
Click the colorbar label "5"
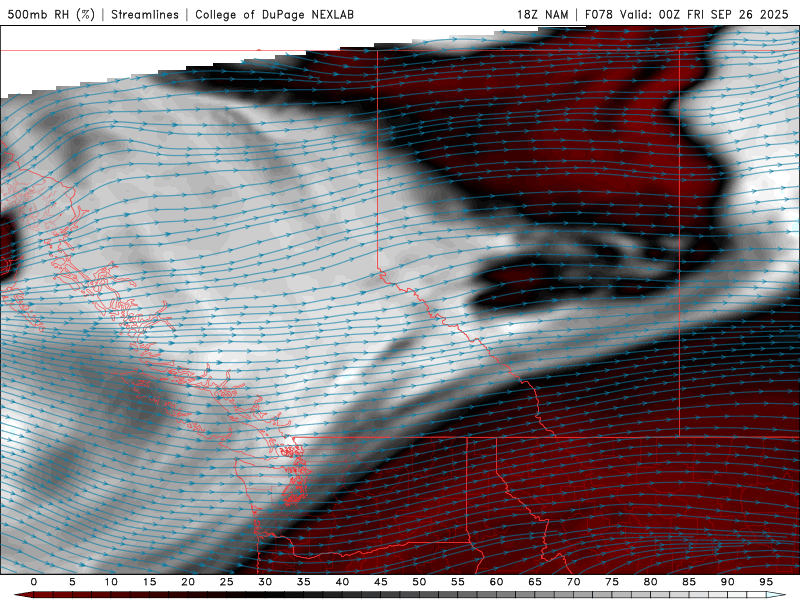[x=72, y=582]
